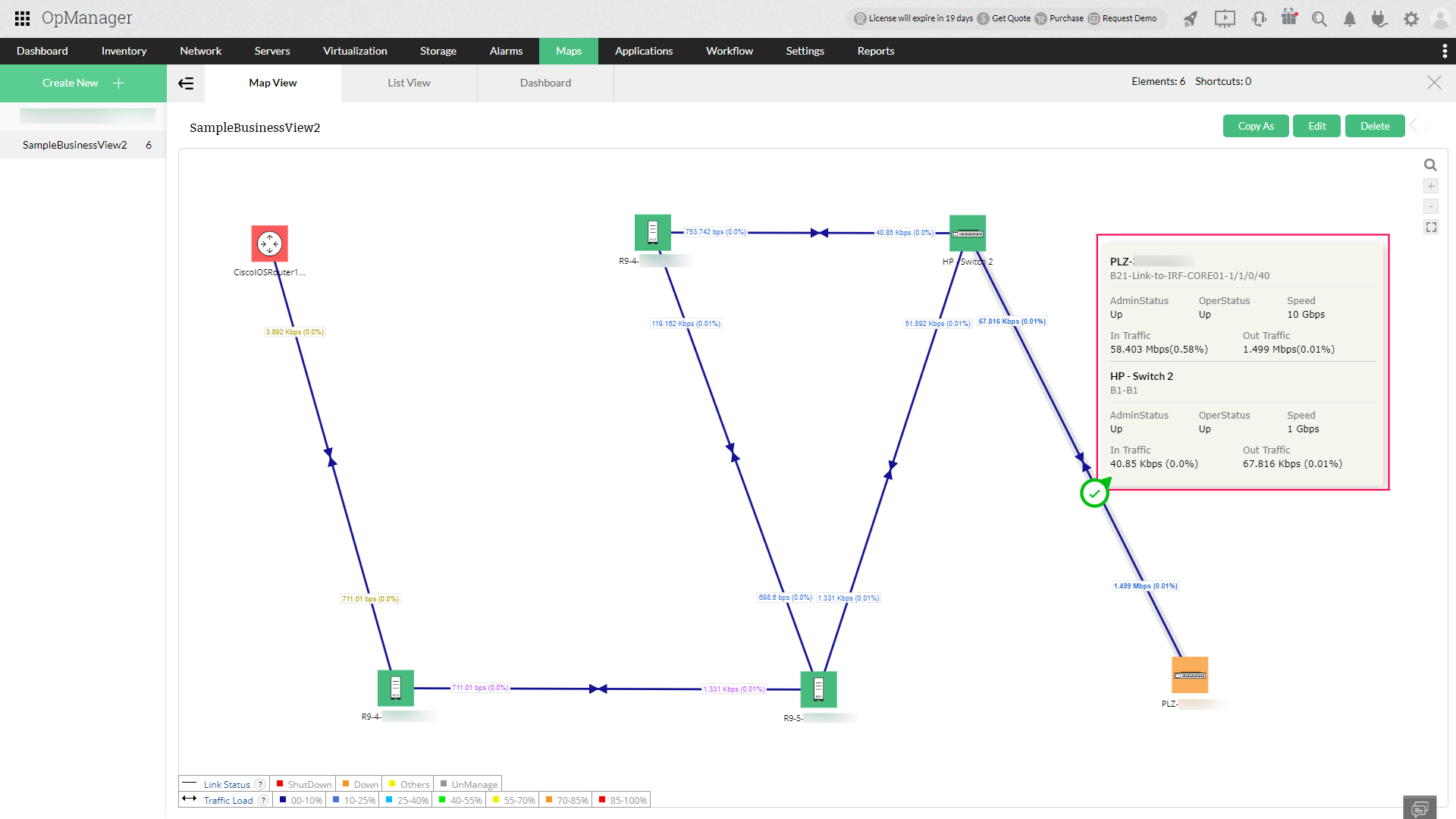Click the plug integrations icon
This screenshot has width=1456, height=819.
click(x=1379, y=19)
